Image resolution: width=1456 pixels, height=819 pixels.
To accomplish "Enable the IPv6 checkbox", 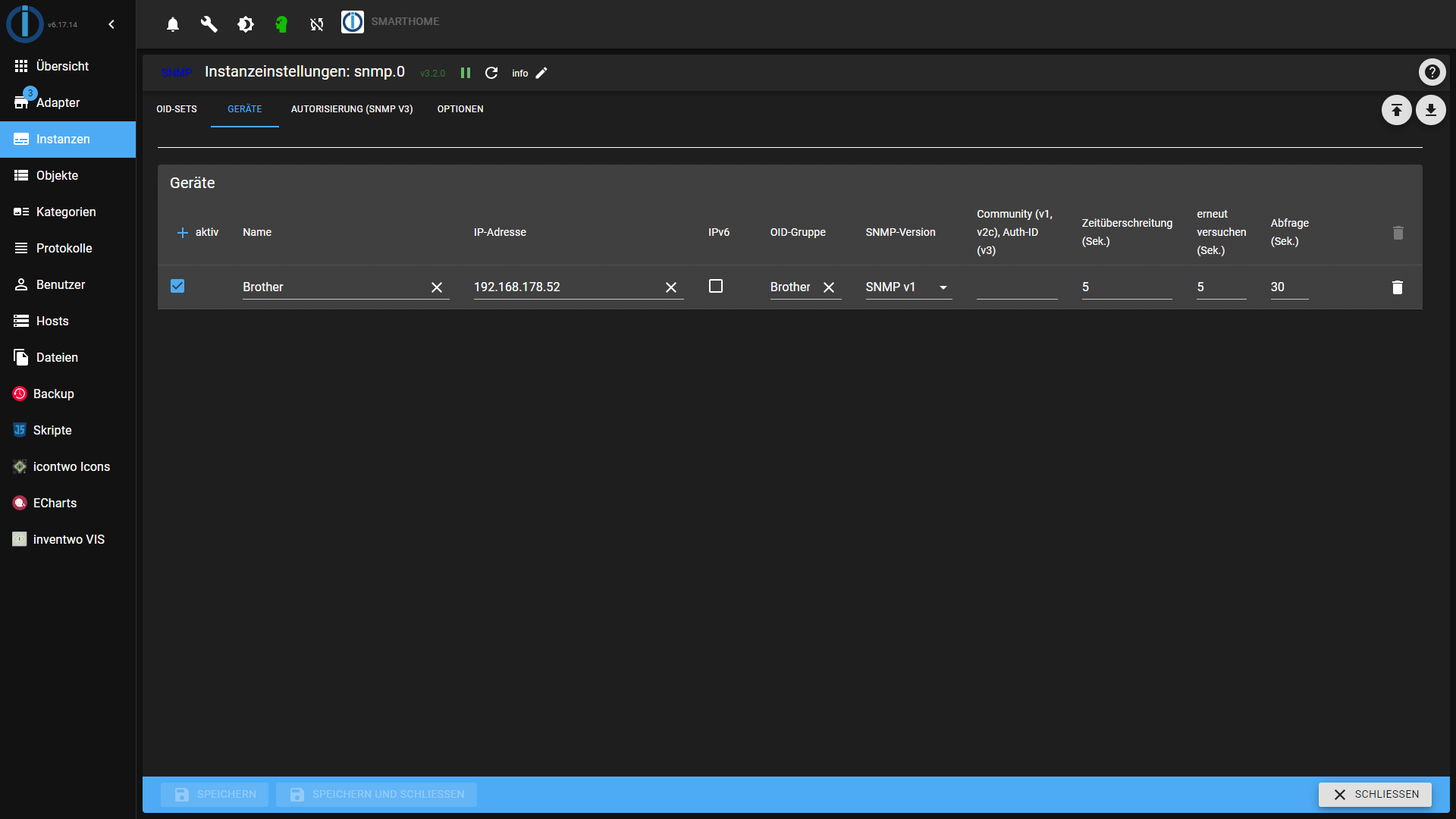I will 715,286.
